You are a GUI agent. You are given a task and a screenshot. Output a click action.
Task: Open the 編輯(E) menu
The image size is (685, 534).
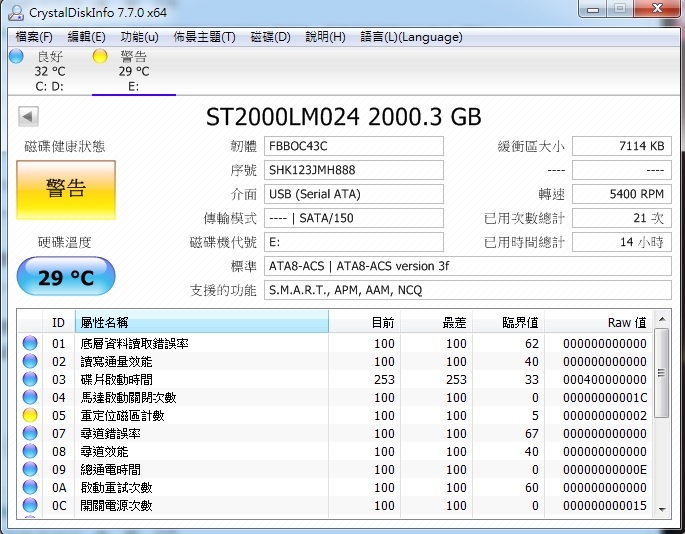coord(86,37)
